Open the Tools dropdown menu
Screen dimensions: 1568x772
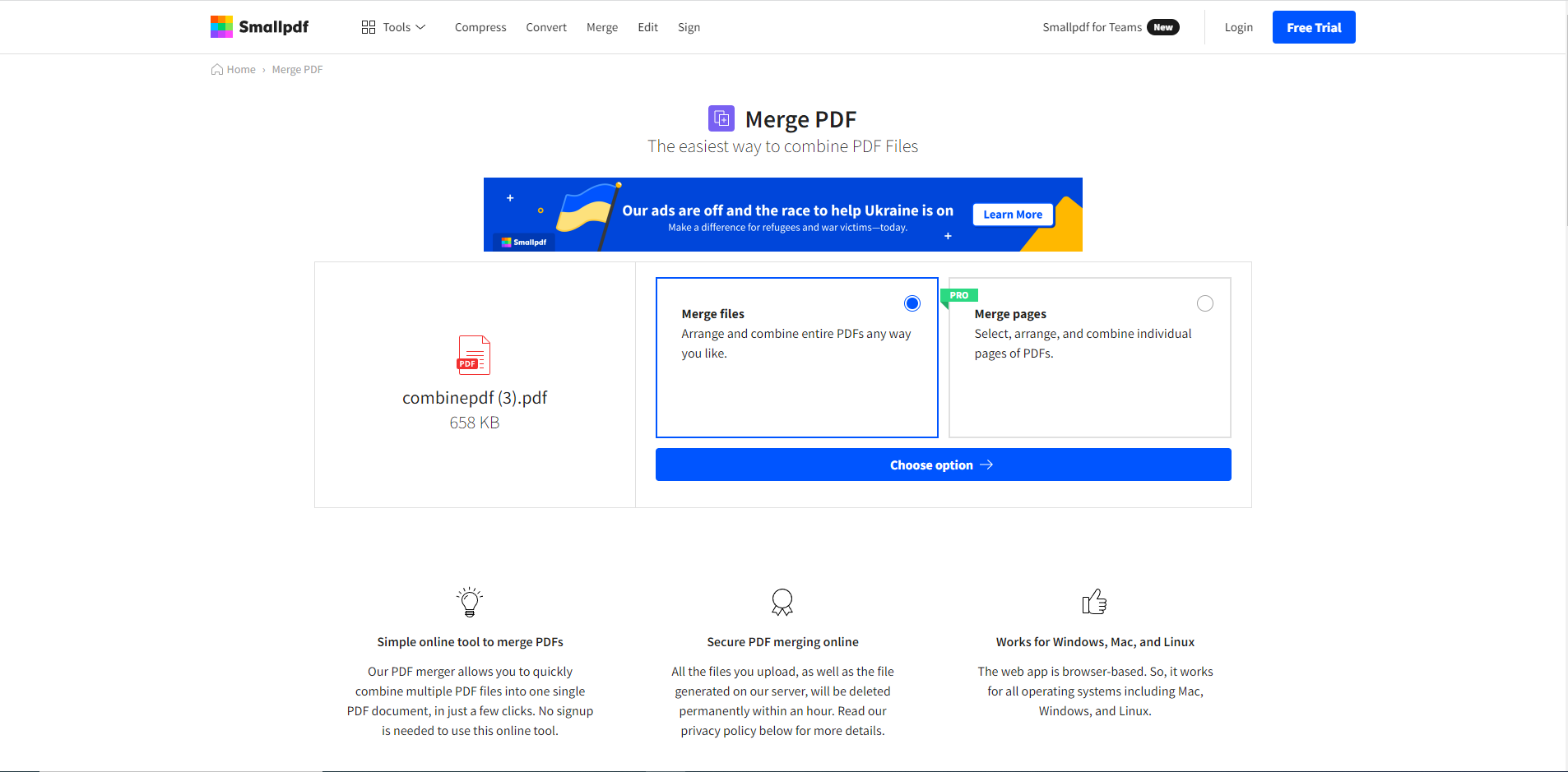[396, 26]
